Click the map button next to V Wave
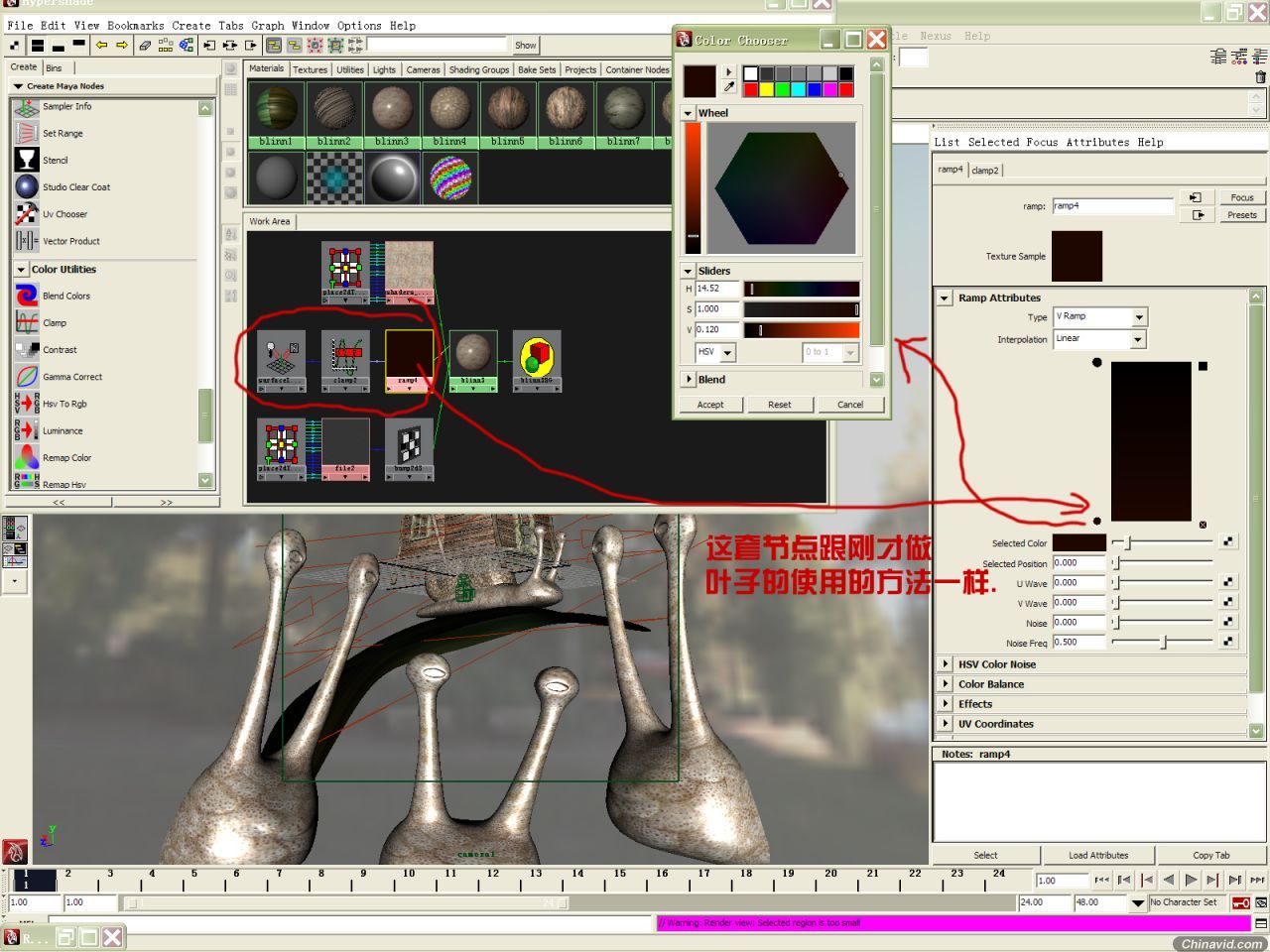1270x952 pixels. 1228,602
